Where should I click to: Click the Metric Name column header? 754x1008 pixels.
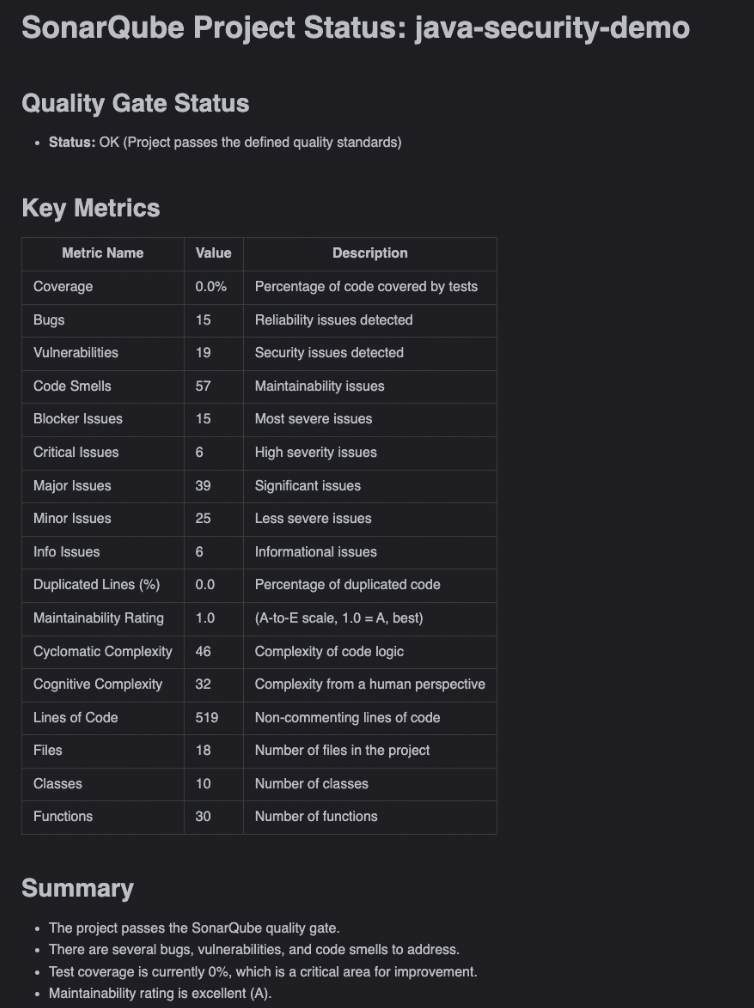[102, 253]
